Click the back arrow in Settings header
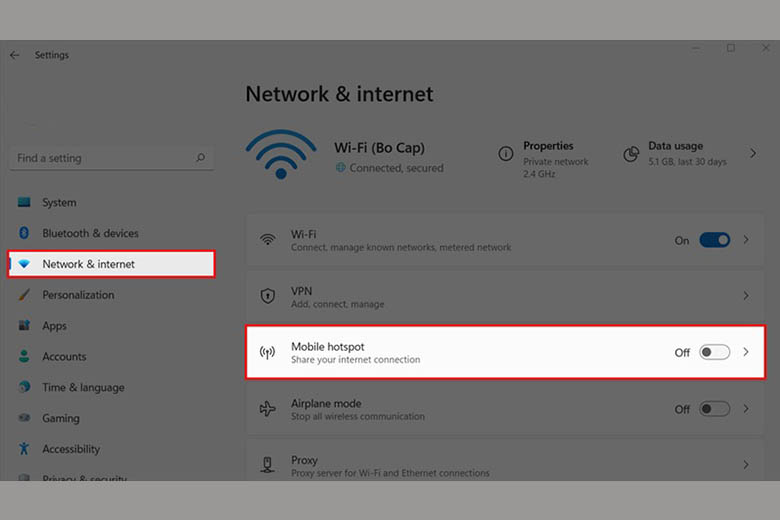 click(x=14, y=56)
